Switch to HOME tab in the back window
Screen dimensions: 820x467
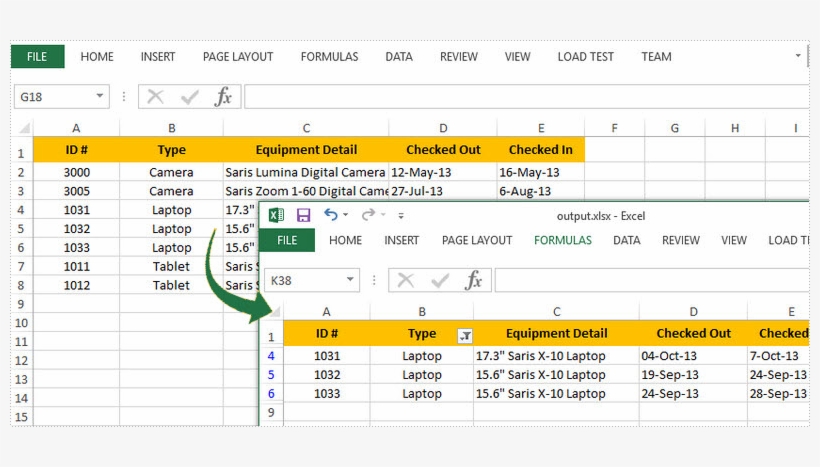(x=97, y=56)
